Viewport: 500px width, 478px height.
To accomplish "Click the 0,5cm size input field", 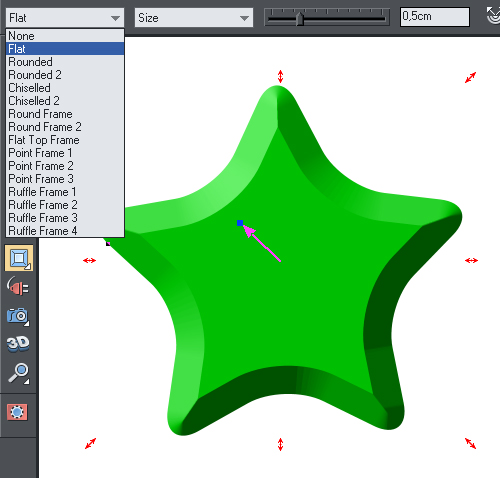I will click(435, 17).
